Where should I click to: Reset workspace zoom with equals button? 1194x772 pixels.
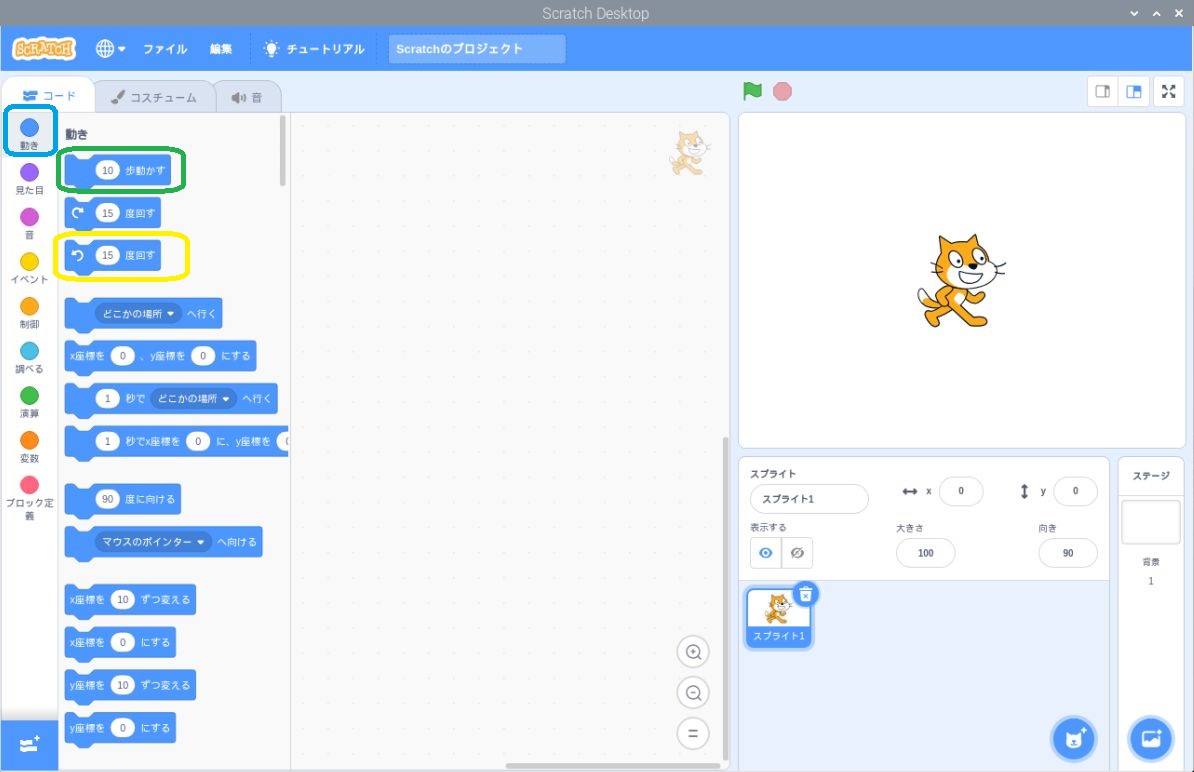tap(693, 733)
